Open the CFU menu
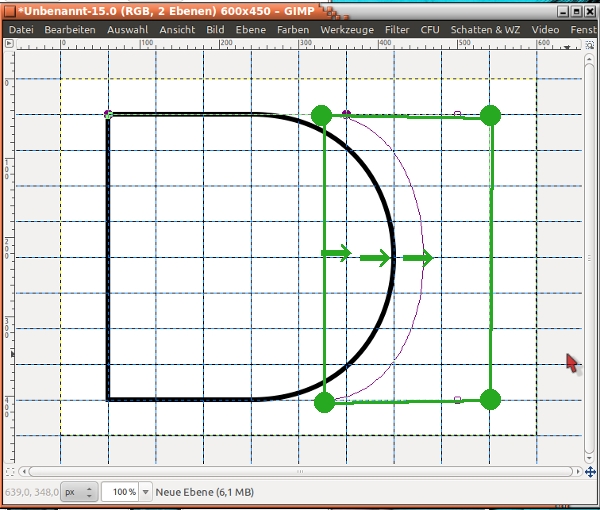The height and width of the screenshot is (510, 600). pos(430,30)
